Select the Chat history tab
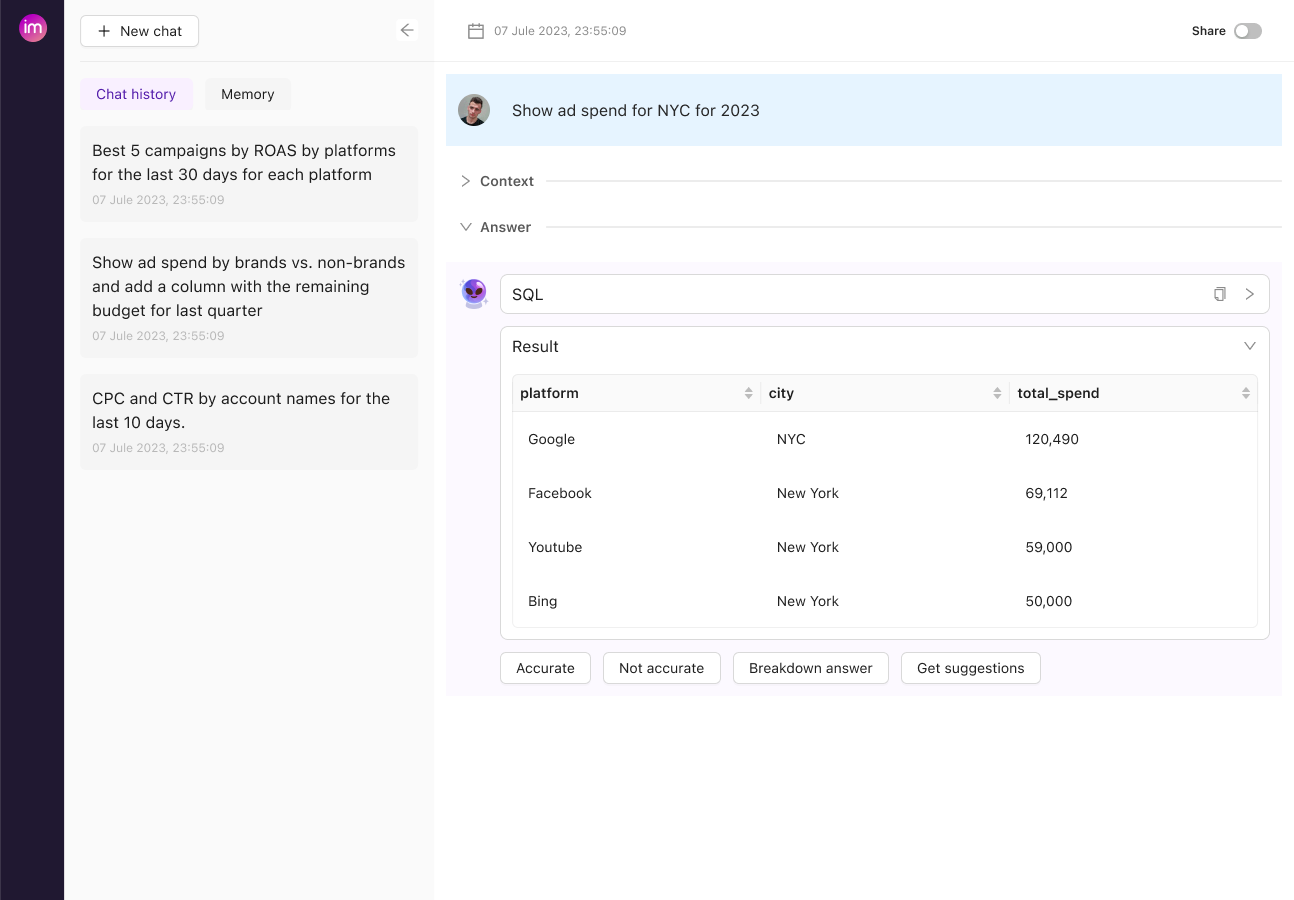The image size is (1294, 900). [136, 94]
